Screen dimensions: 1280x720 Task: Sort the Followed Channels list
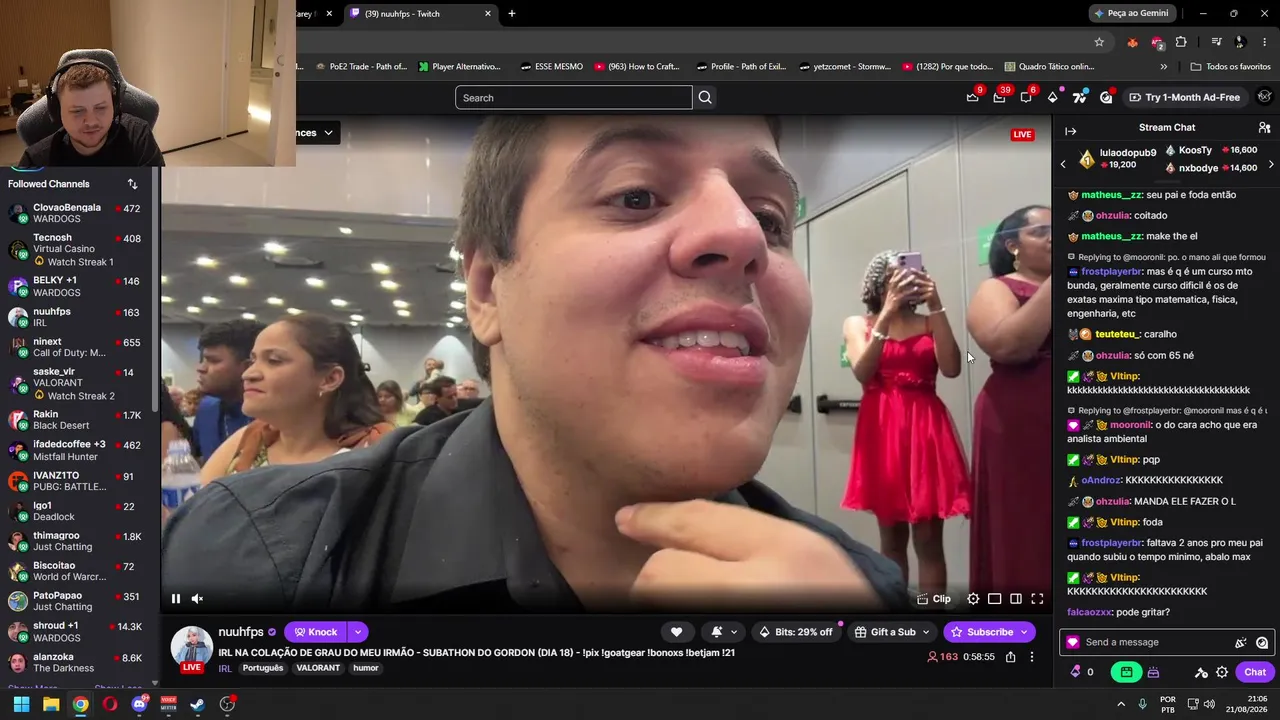tap(132, 184)
